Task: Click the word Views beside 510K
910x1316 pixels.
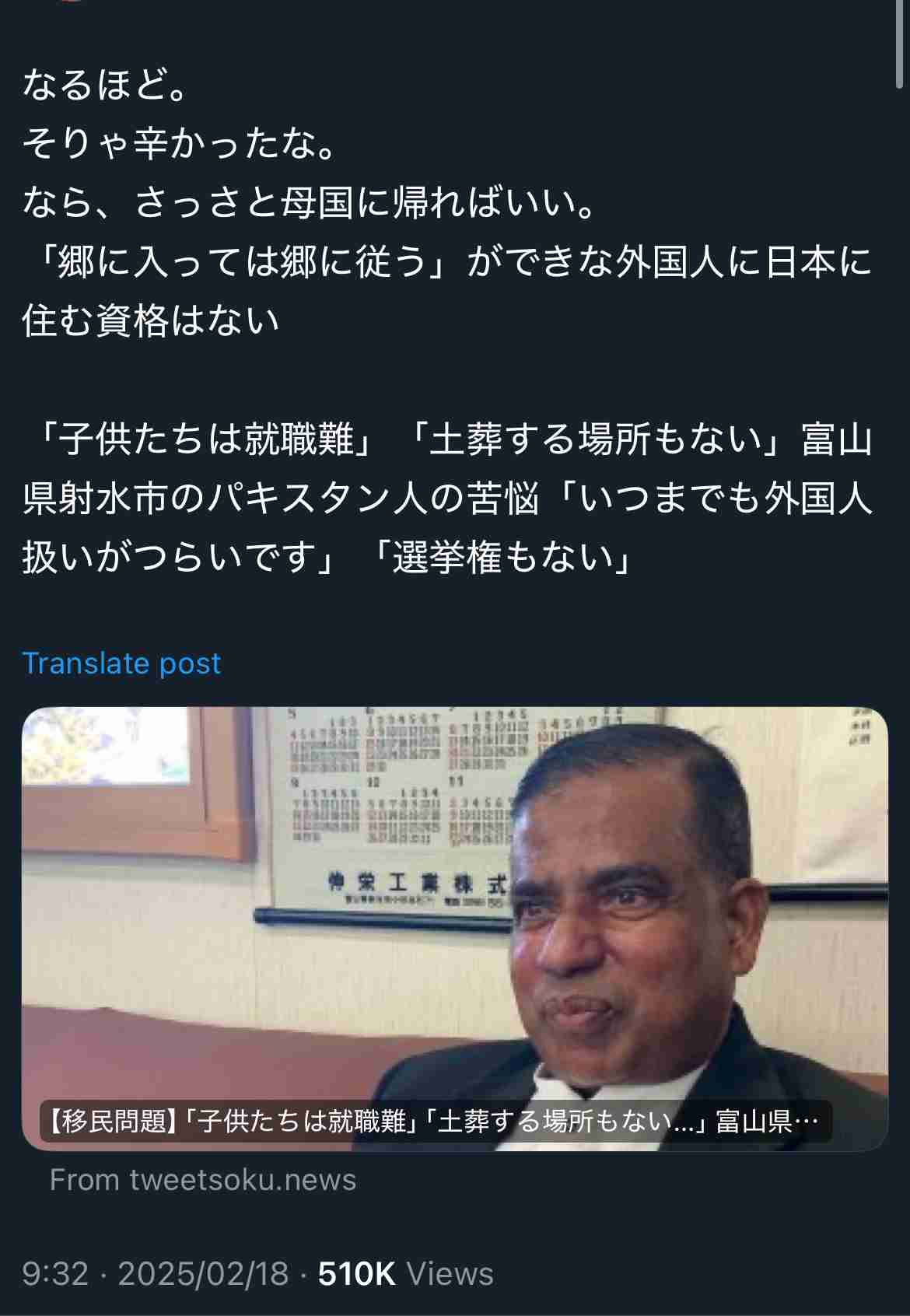Action: point(450,1274)
